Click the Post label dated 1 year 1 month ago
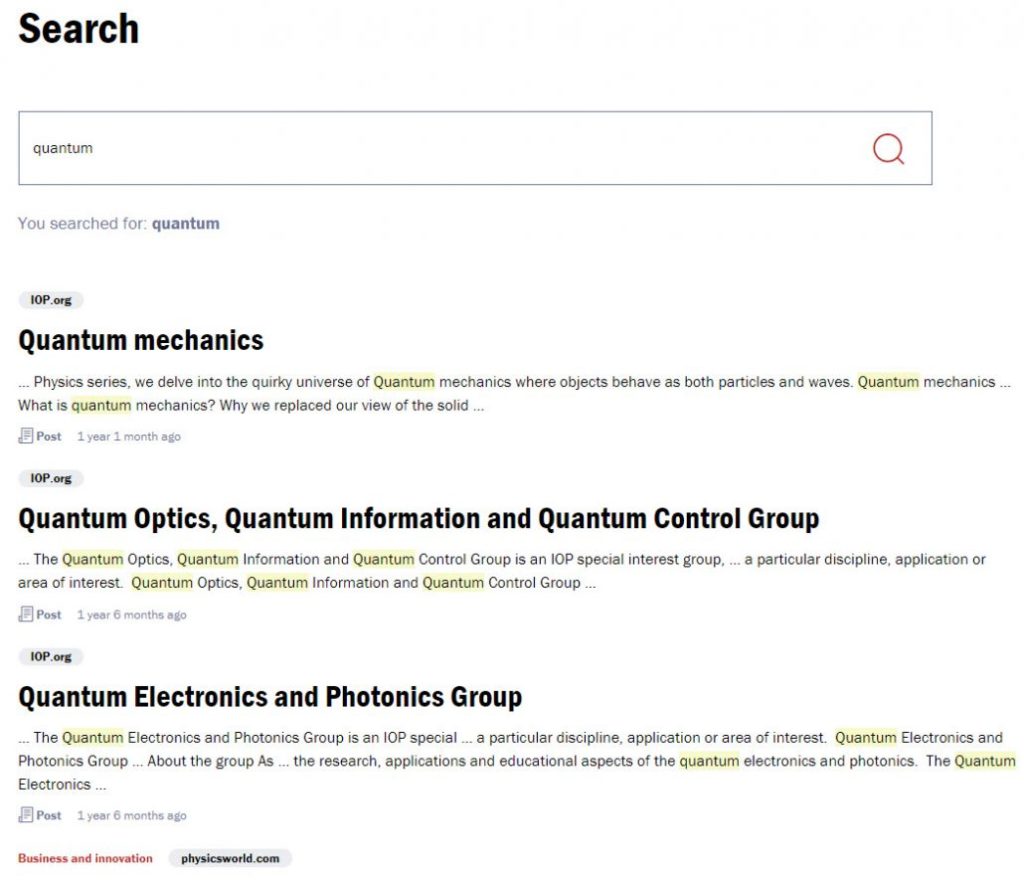The width and height of the screenshot is (1024, 880). pos(49,436)
